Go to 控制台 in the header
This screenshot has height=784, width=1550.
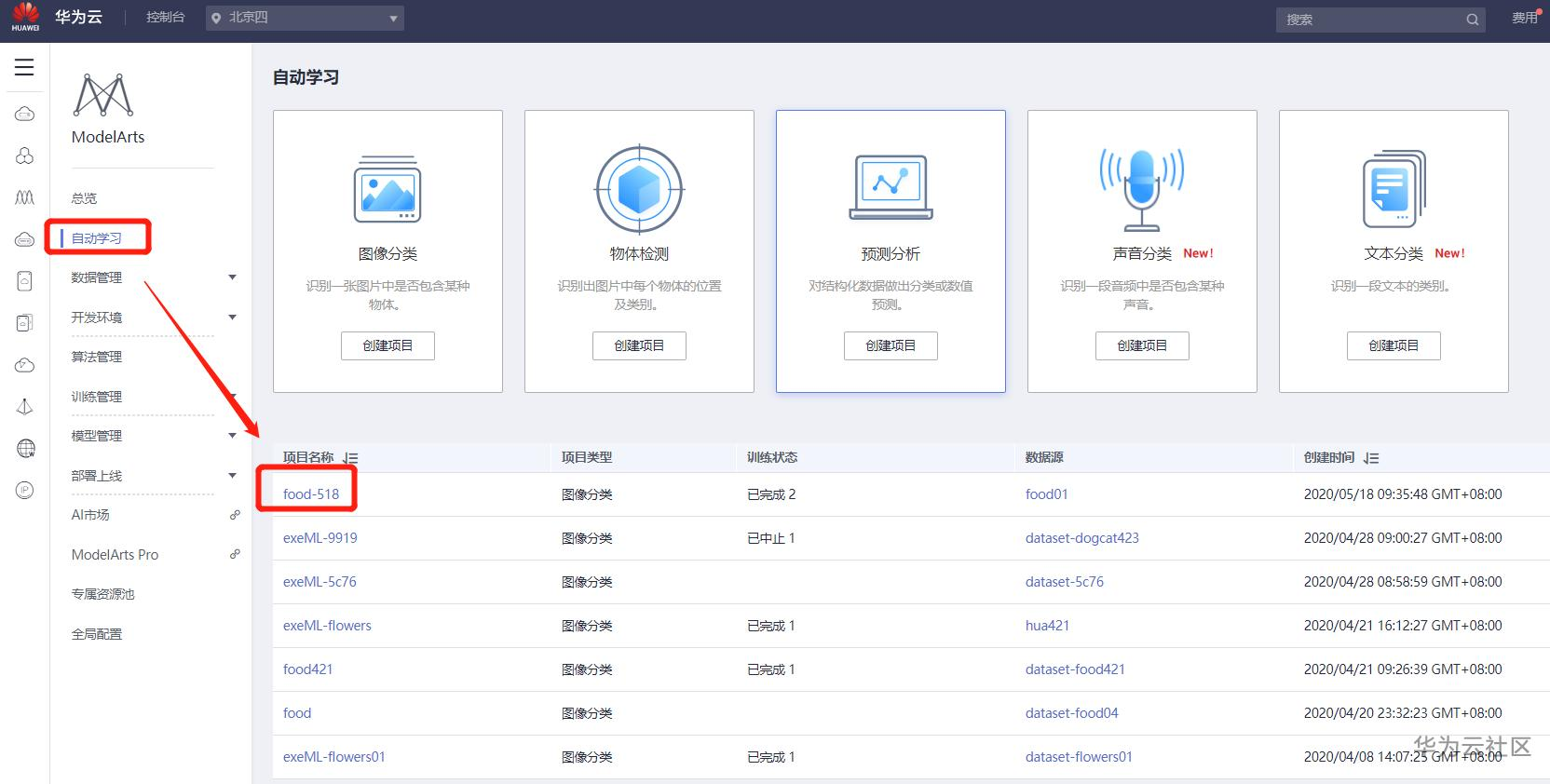[166, 18]
